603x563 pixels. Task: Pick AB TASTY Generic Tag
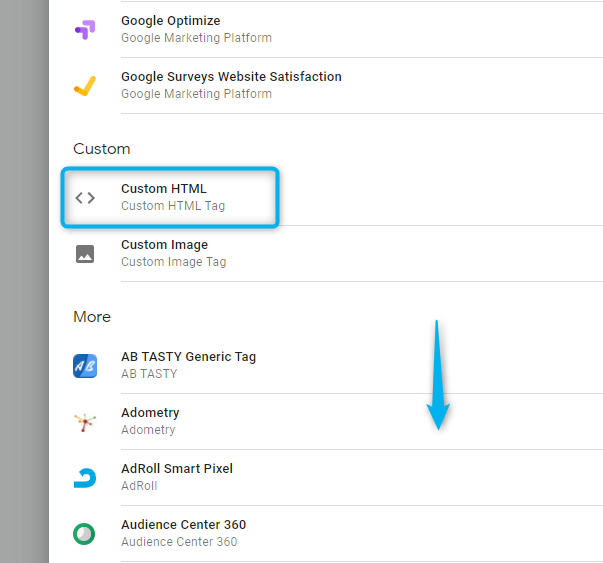coord(188,357)
